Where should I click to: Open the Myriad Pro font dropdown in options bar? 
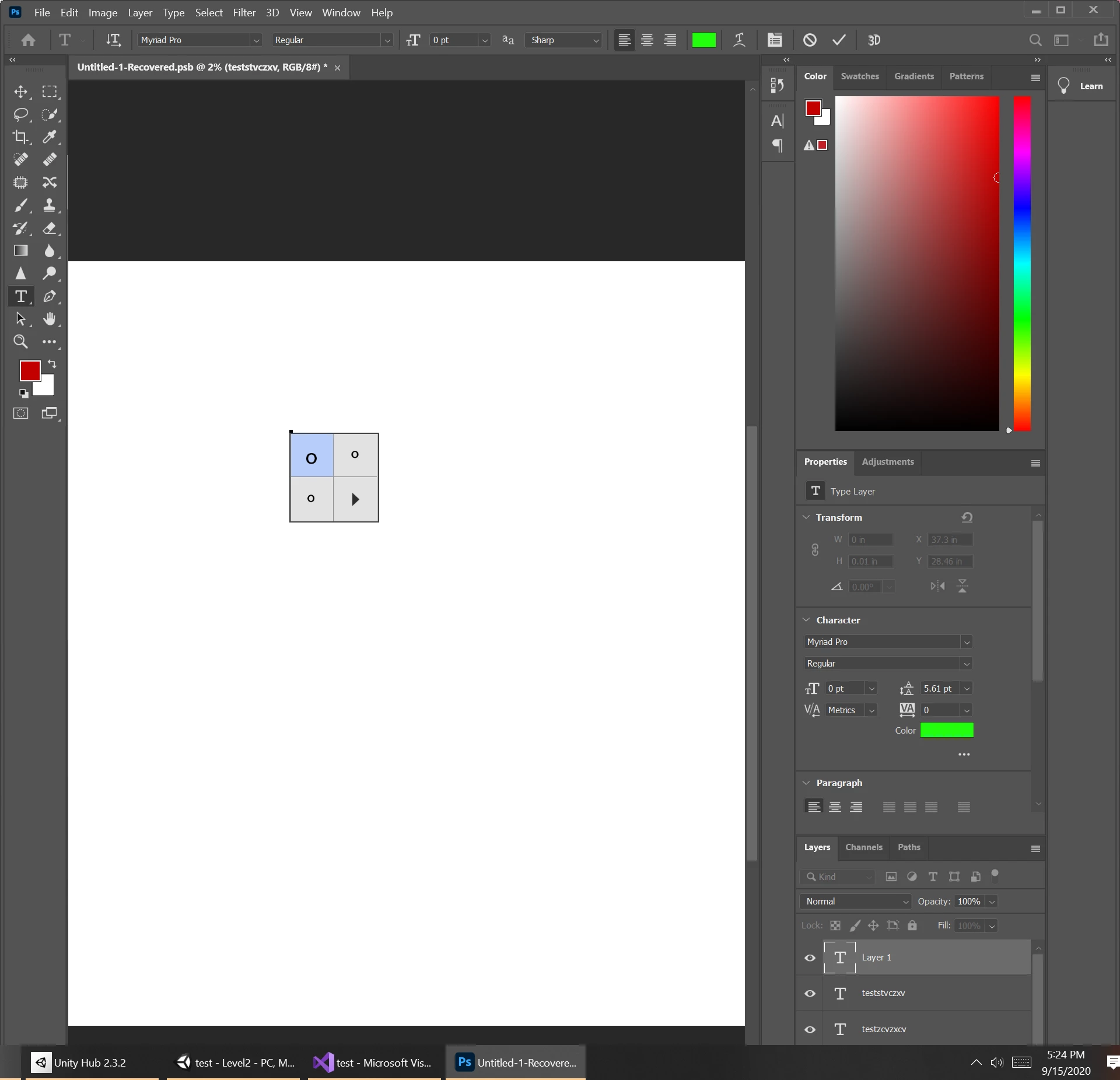point(256,40)
